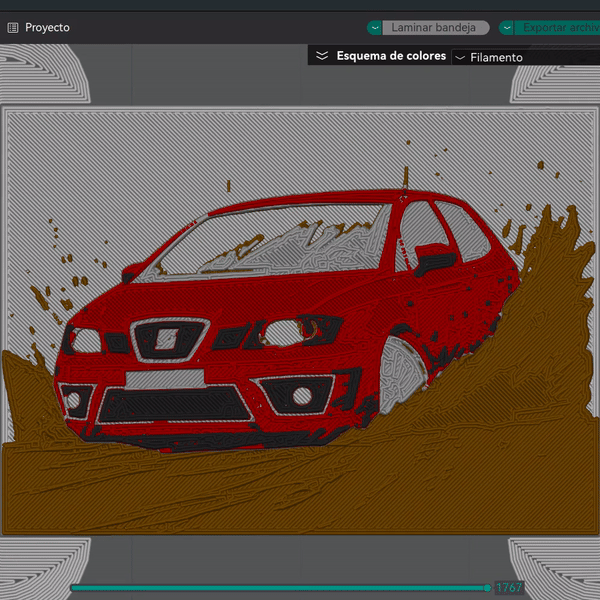
Task: Click the Esquema de colores label
Action: (x=391, y=57)
